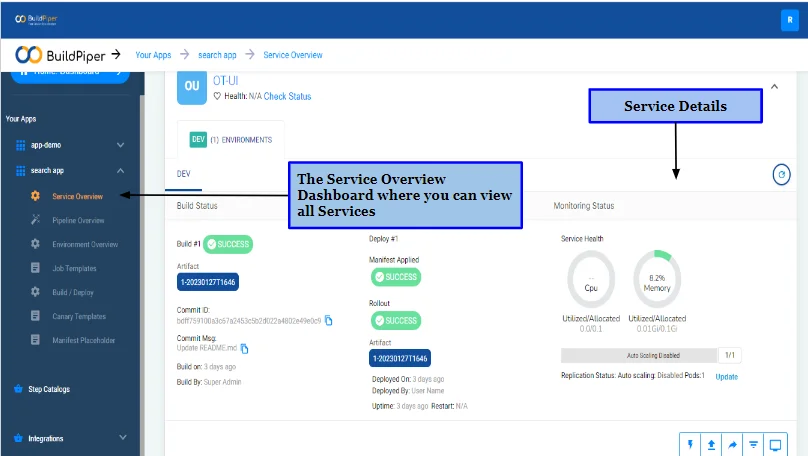Click the lightning bolt action icon
Screen dimensions: 808x456
[690, 445]
